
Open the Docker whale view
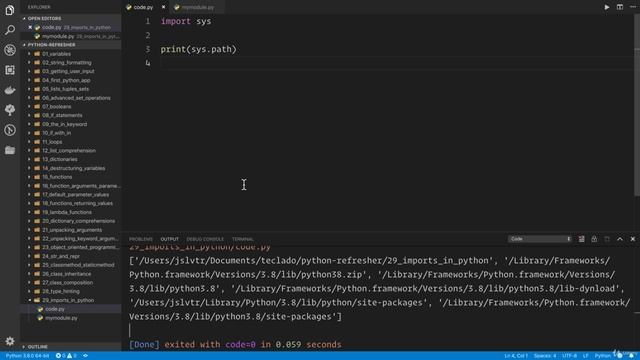tap(10, 90)
